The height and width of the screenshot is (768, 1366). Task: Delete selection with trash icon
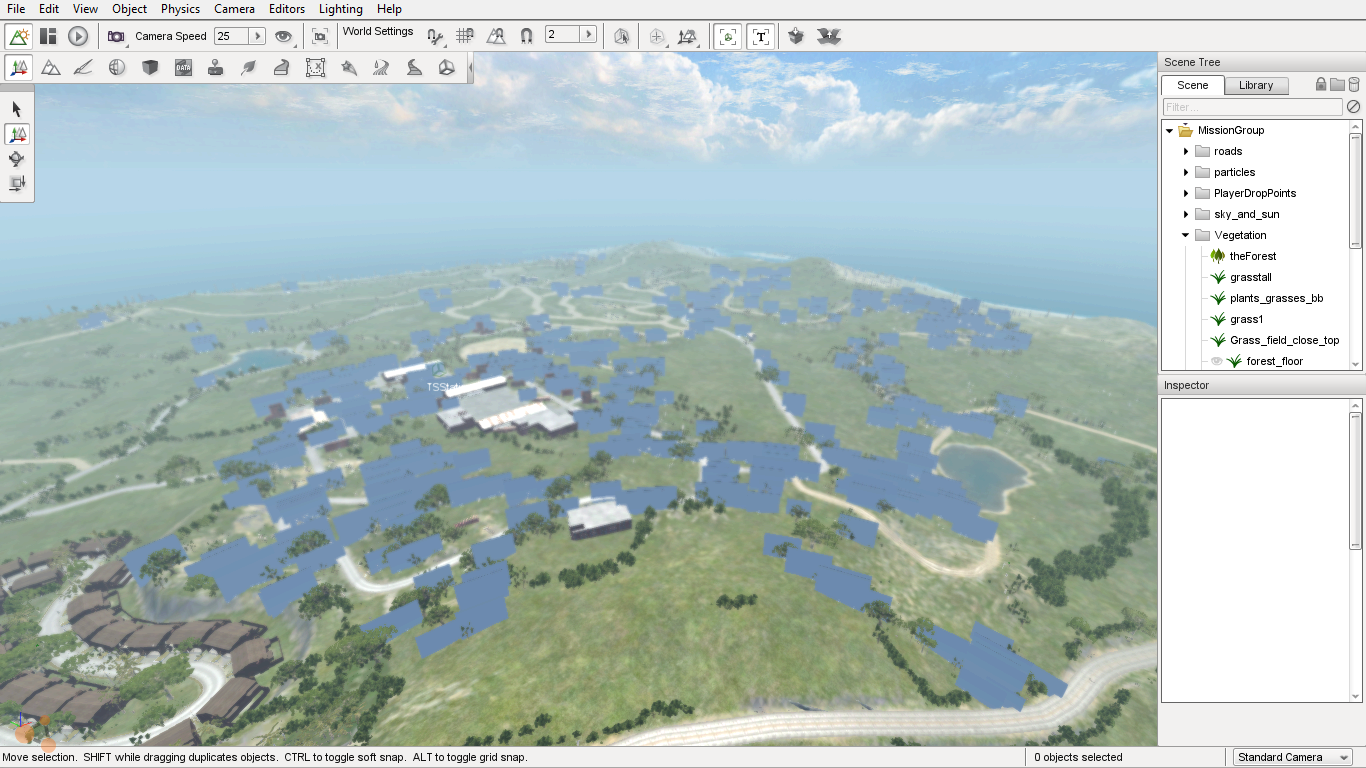click(1354, 84)
